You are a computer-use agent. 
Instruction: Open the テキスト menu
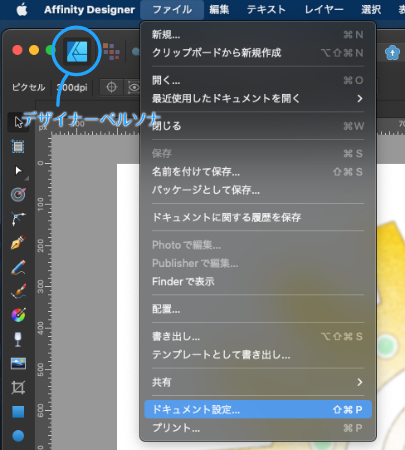tap(266, 10)
